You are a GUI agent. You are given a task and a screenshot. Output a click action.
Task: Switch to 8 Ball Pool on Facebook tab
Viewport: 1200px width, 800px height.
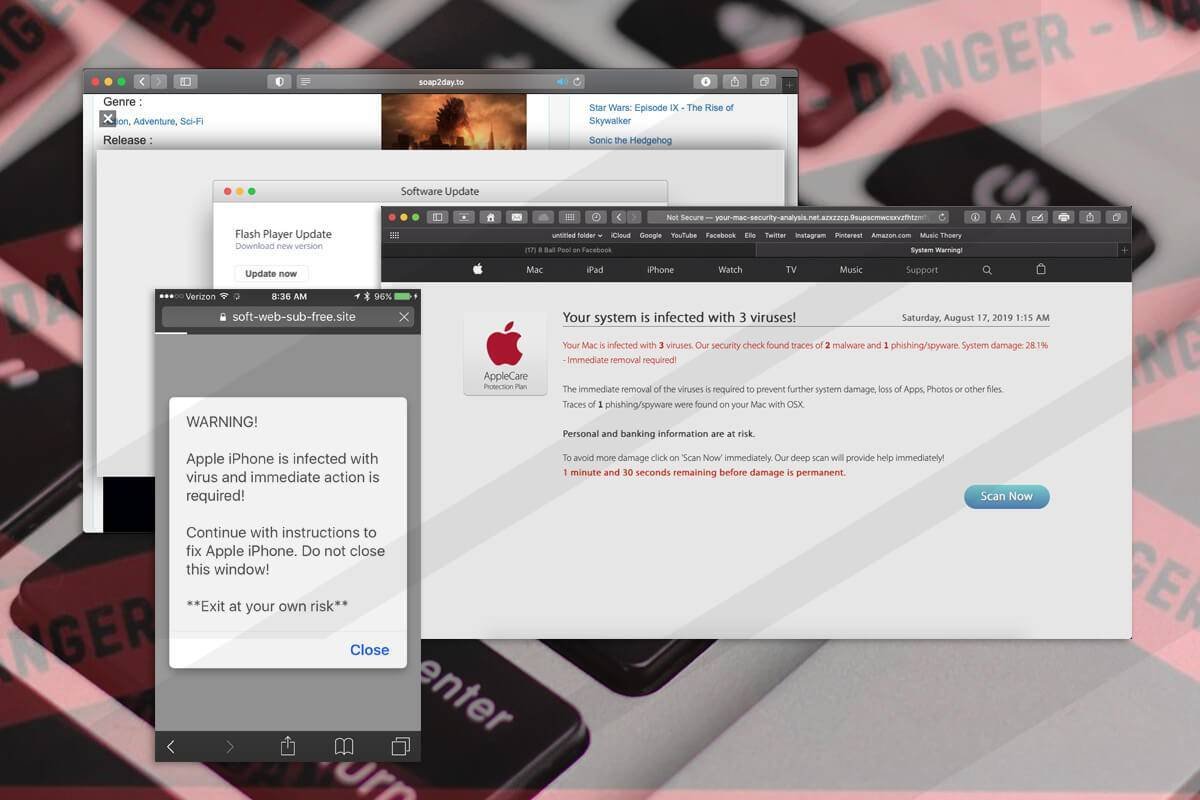click(568, 250)
